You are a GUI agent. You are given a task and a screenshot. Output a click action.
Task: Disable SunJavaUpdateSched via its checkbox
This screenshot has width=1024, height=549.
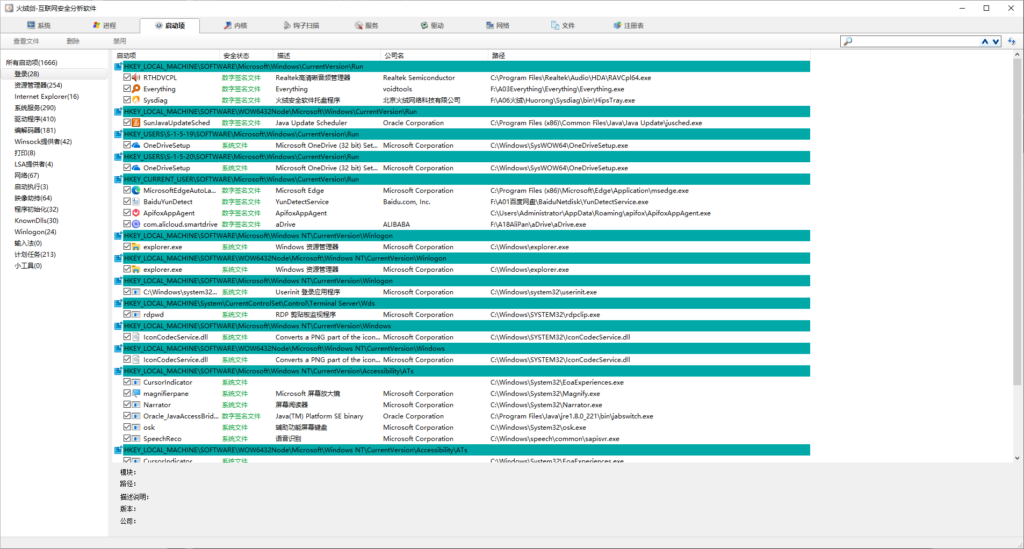[127, 123]
